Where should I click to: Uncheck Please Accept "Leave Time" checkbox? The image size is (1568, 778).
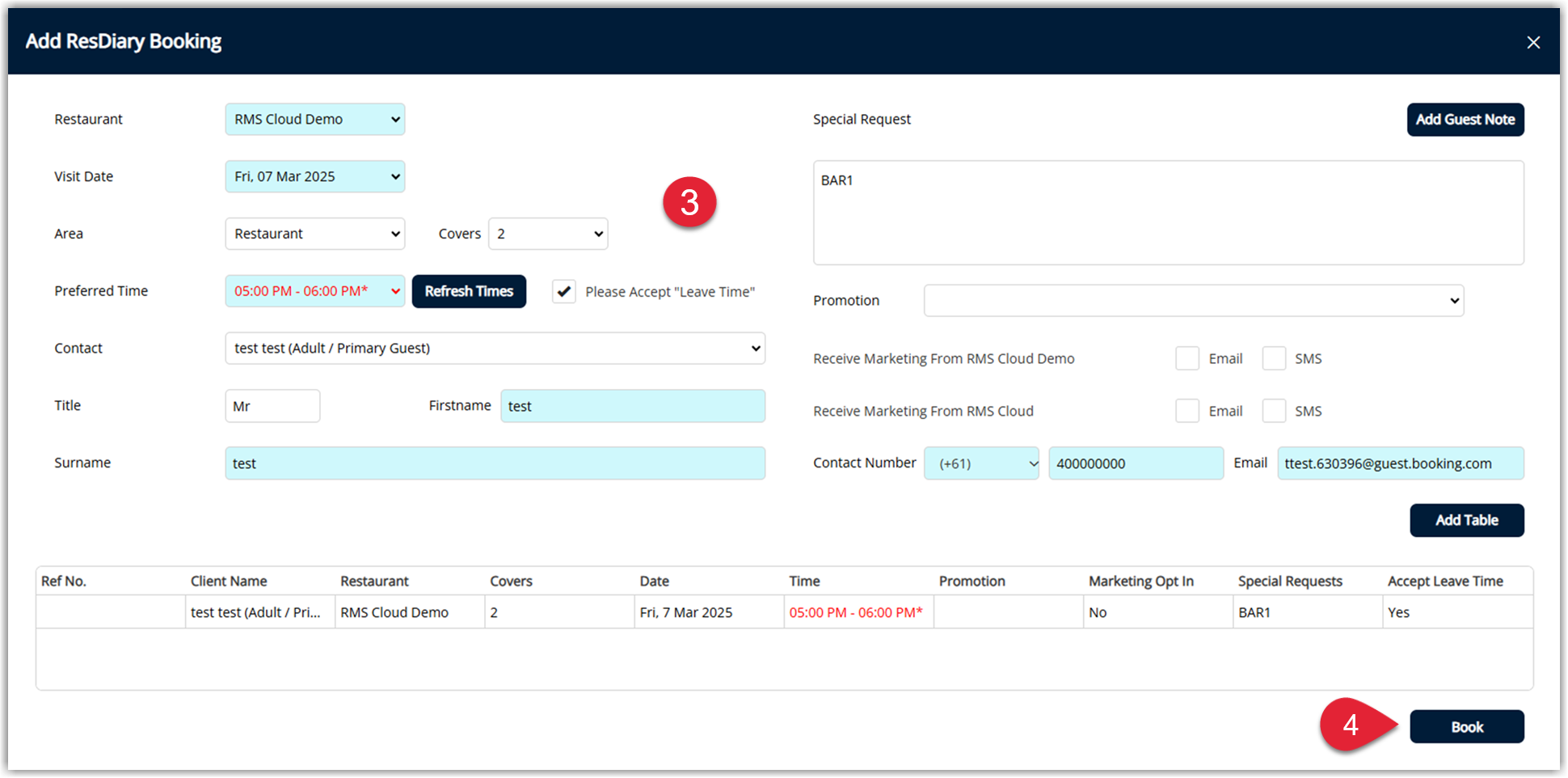coord(564,291)
